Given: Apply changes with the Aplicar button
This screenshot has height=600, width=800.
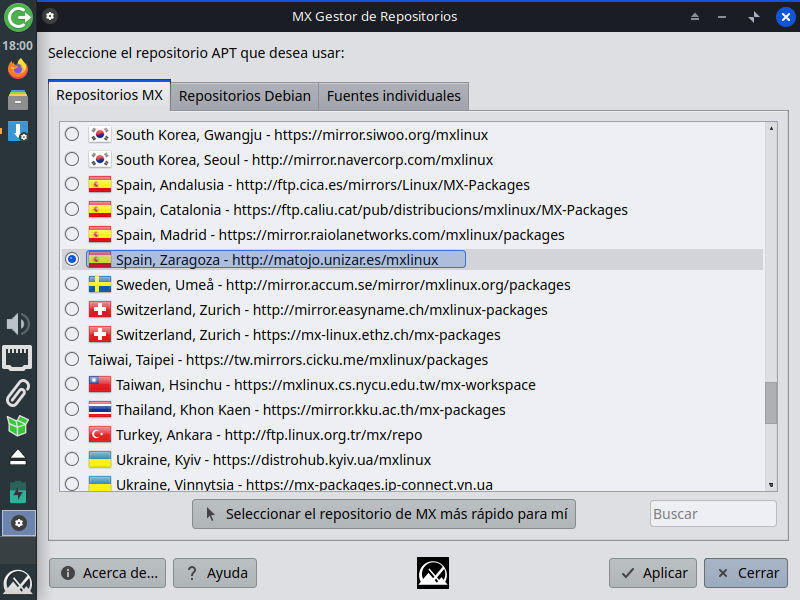Looking at the screenshot, I should pyautogui.click(x=653, y=573).
